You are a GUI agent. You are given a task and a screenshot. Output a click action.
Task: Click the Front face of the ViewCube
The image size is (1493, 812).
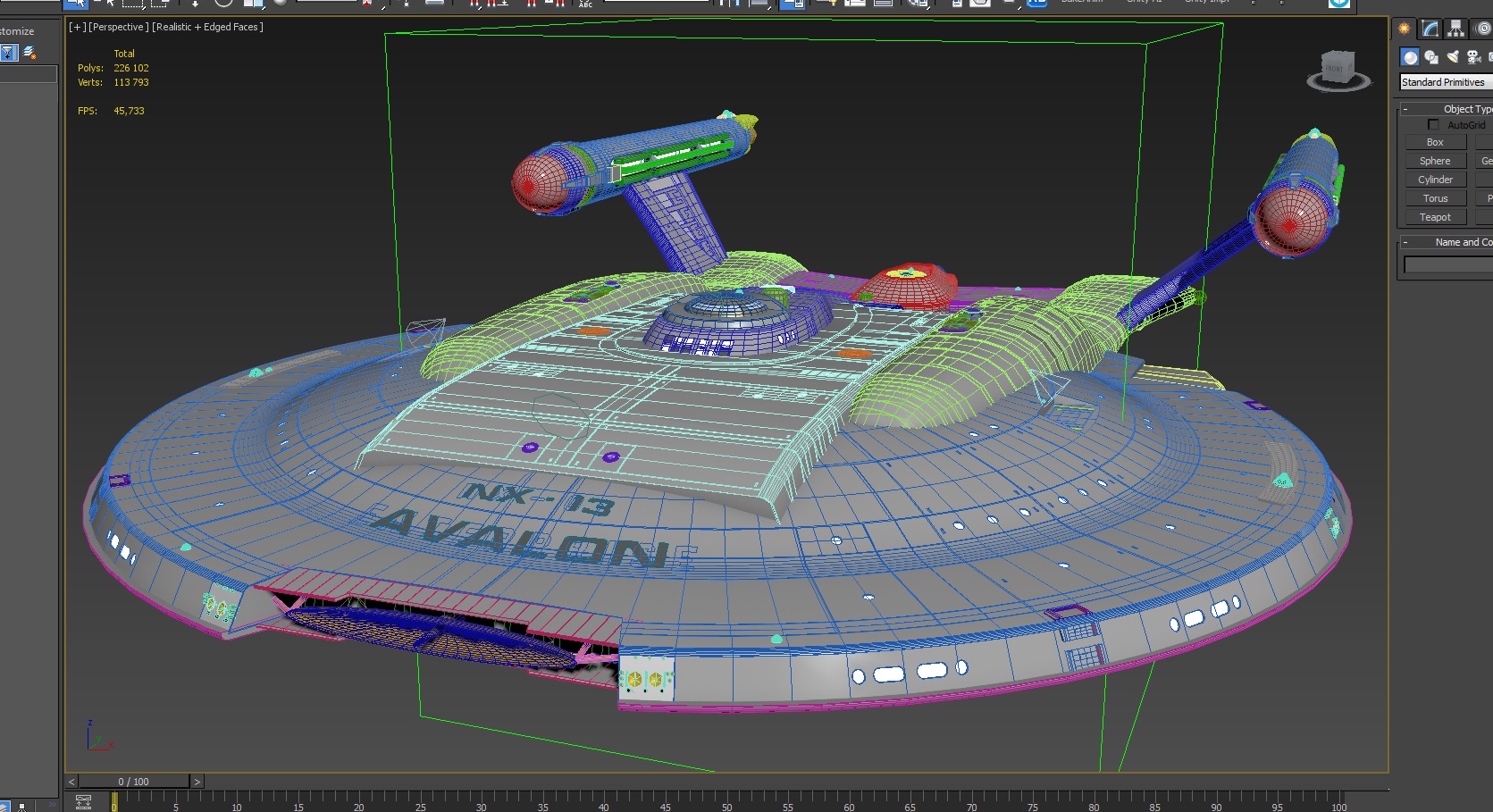click(x=1334, y=68)
